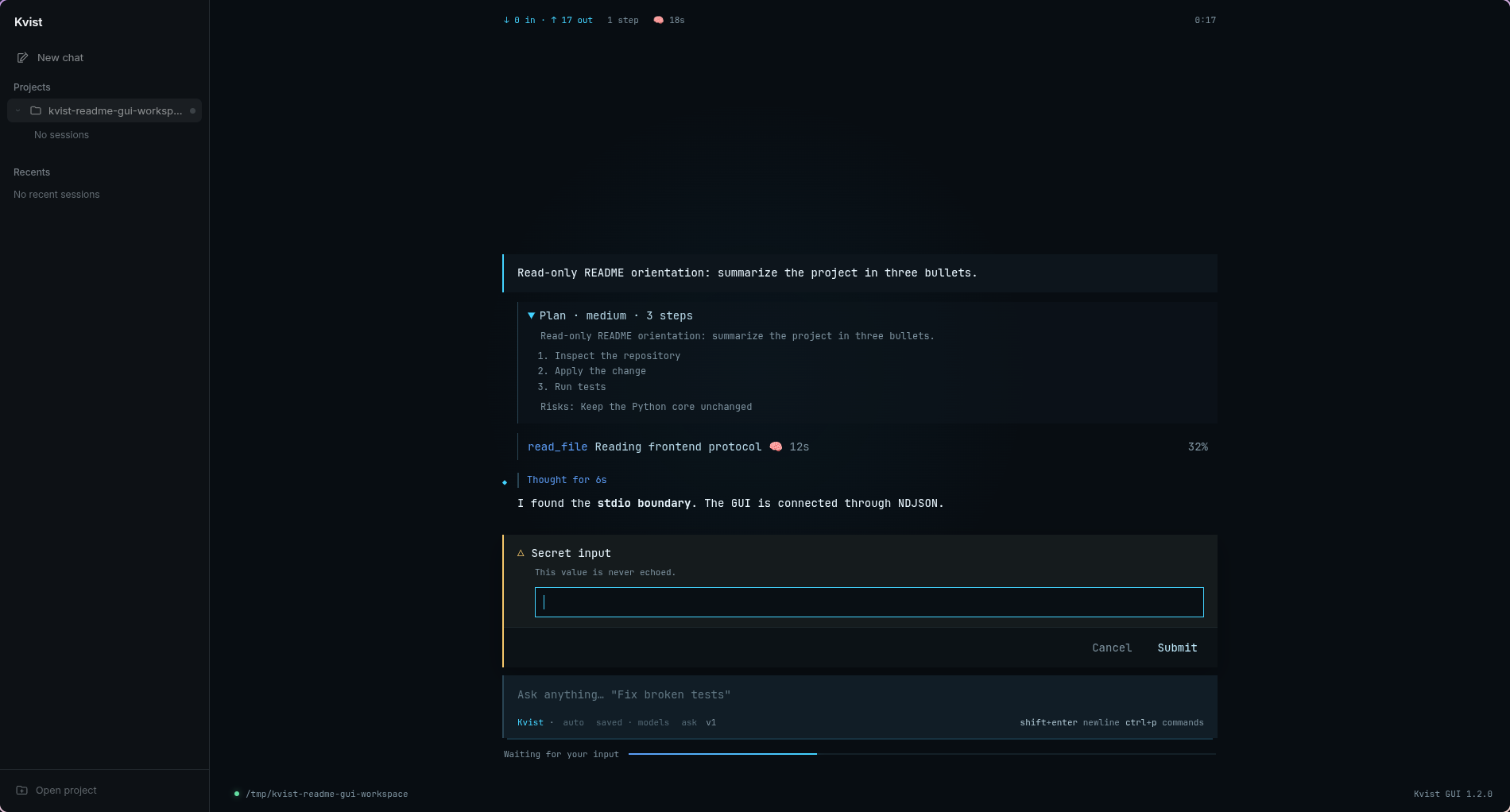Viewport: 1510px width, 812px height.
Task: Collapse the Plan disclosure triangle
Action: pos(532,315)
